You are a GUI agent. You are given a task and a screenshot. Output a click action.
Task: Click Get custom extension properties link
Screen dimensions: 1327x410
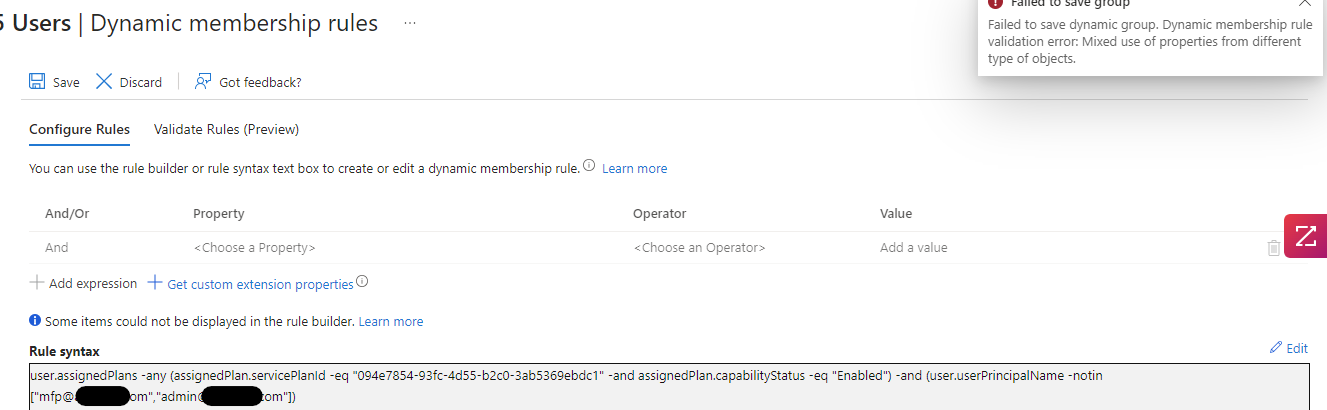tap(251, 284)
